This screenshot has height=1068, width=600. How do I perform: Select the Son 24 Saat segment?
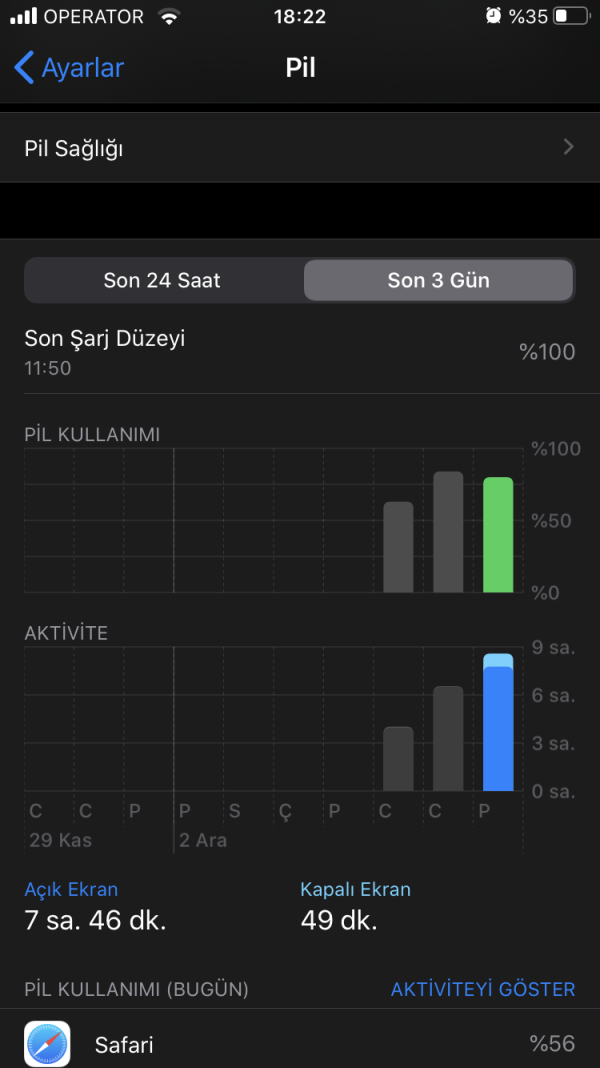[162, 280]
